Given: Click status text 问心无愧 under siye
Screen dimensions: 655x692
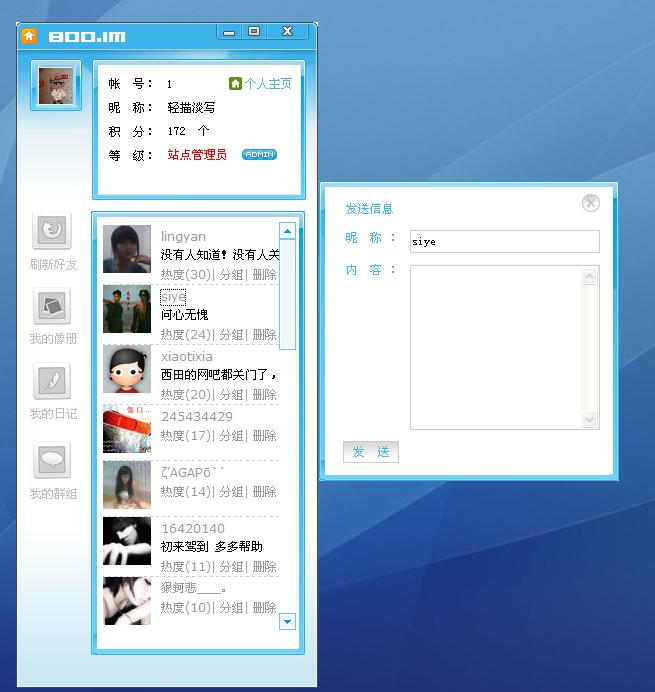Looking at the screenshot, I should (x=184, y=315).
